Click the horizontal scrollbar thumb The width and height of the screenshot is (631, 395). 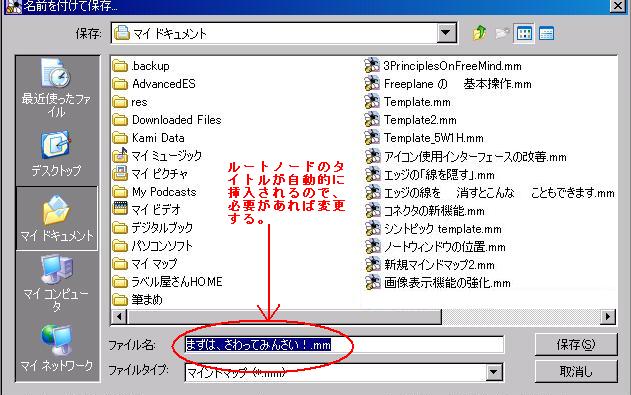point(284,317)
